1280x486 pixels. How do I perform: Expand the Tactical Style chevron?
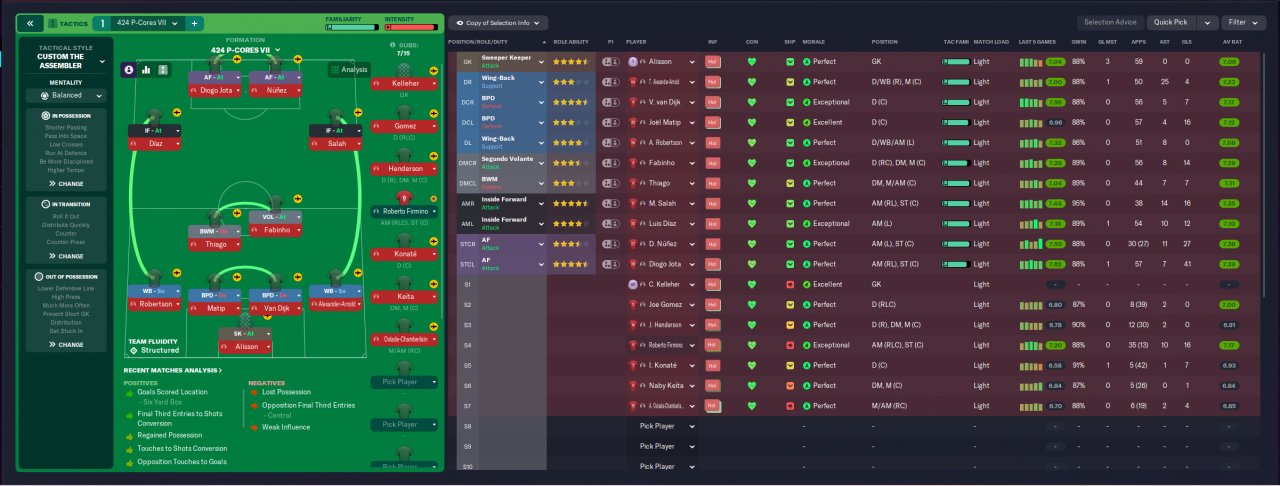(x=103, y=61)
